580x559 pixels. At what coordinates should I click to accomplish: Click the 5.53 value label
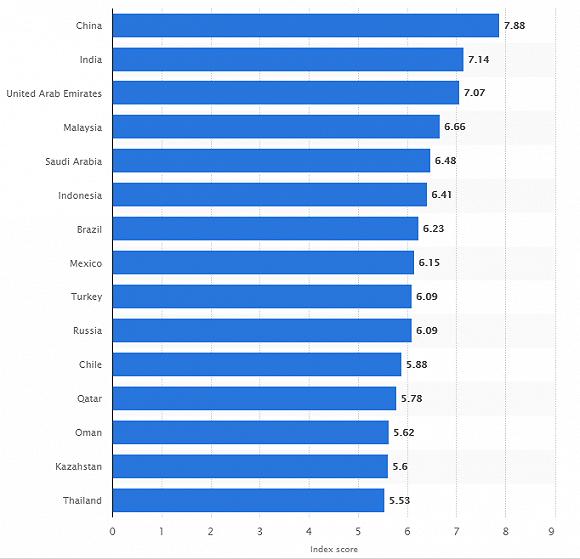point(399,501)
